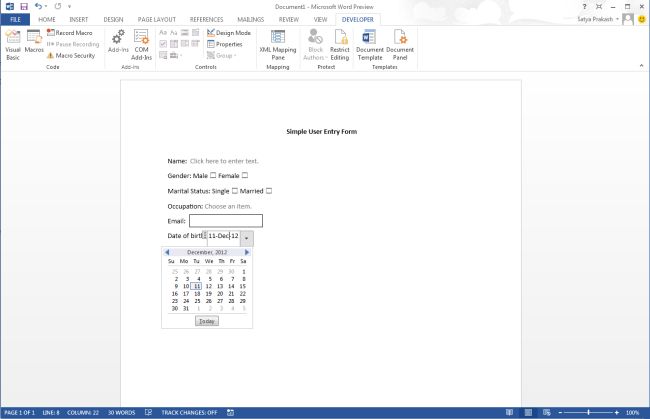Switch to the VIEW tab
Viewport: 650px width, 419px height.
320,19
